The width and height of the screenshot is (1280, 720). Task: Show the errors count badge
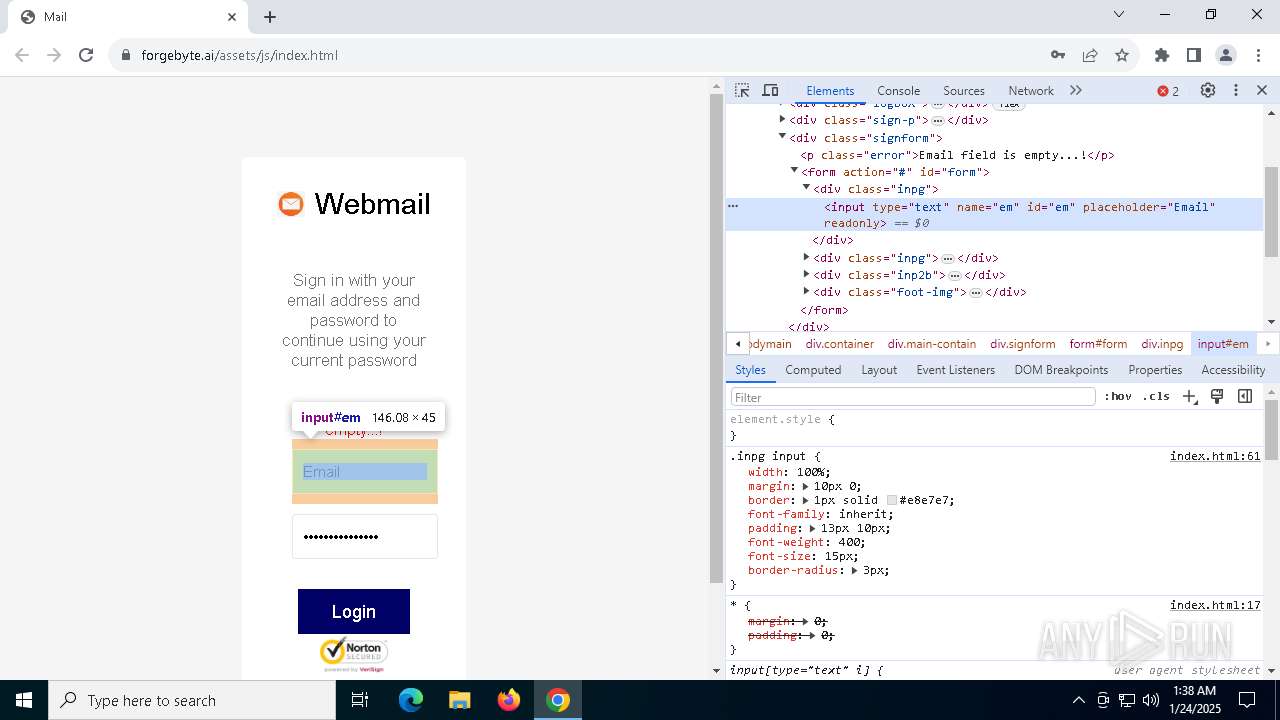pos(1168,91)
